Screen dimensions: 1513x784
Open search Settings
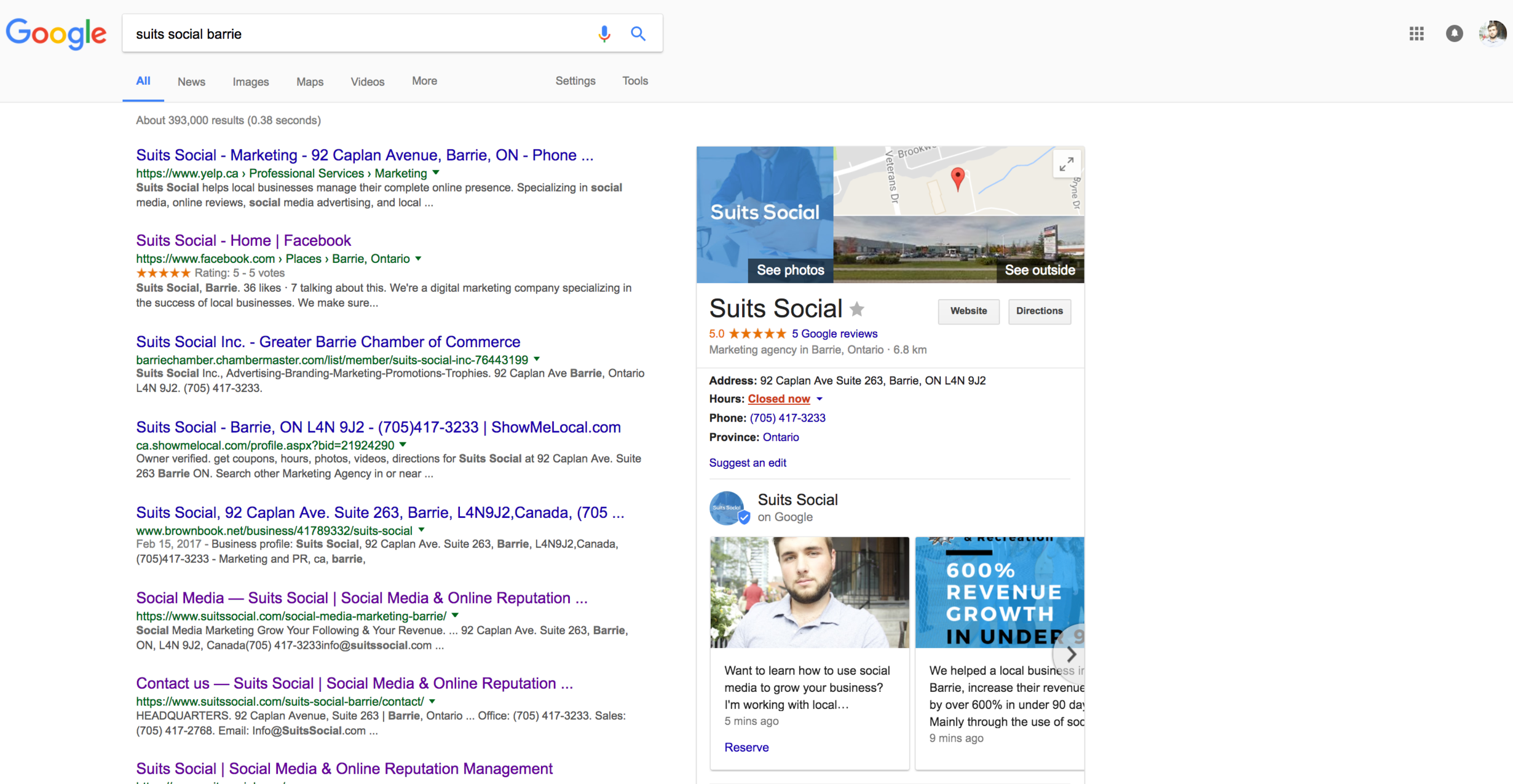tap(575, 81)
